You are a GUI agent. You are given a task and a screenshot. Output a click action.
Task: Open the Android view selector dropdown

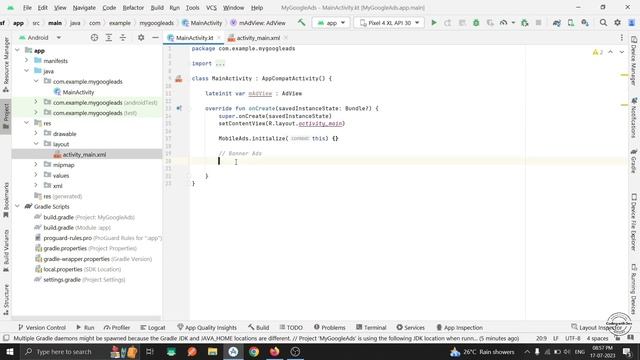click(40, 38)
